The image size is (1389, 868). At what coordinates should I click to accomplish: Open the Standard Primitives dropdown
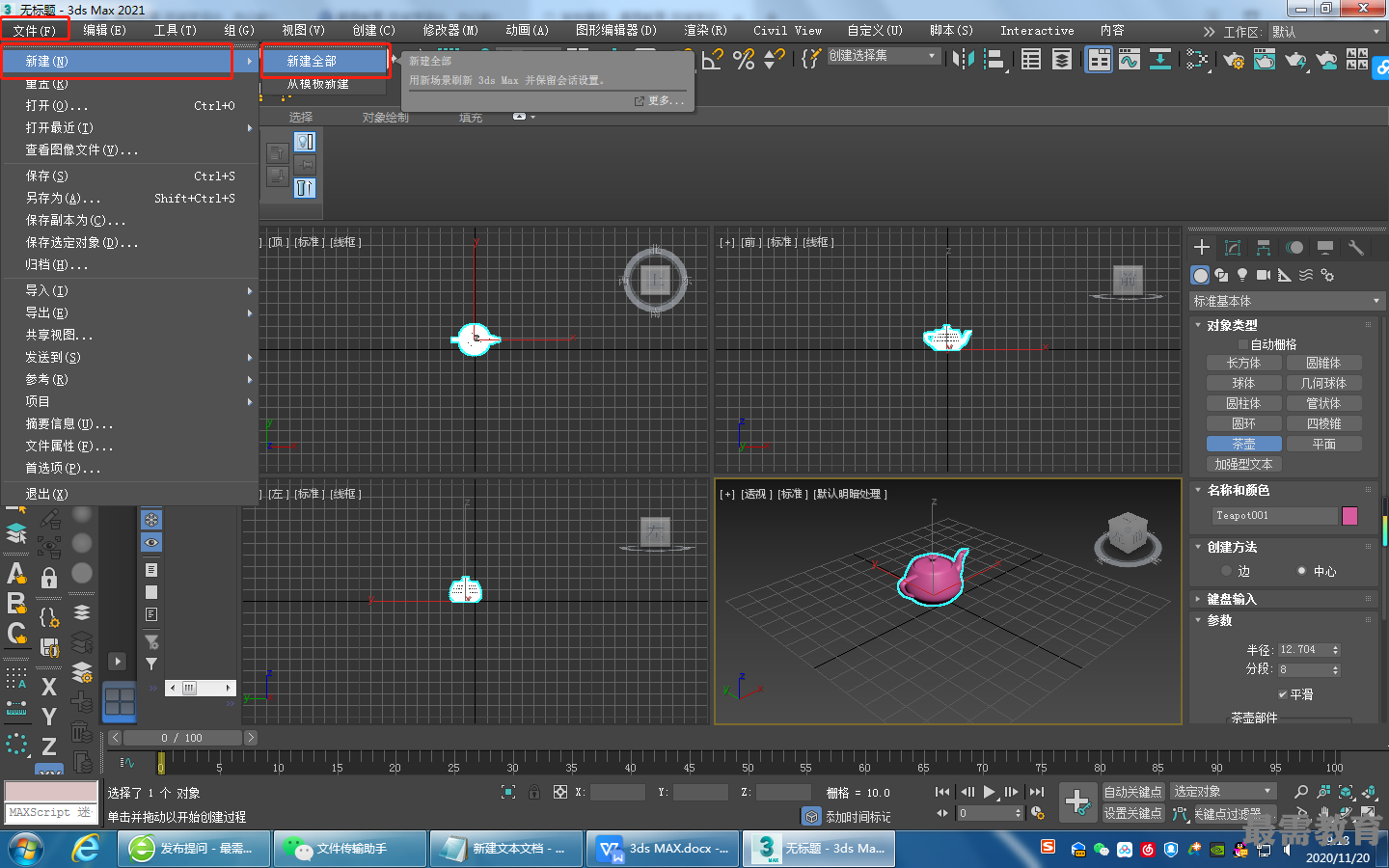point(1287,301)
